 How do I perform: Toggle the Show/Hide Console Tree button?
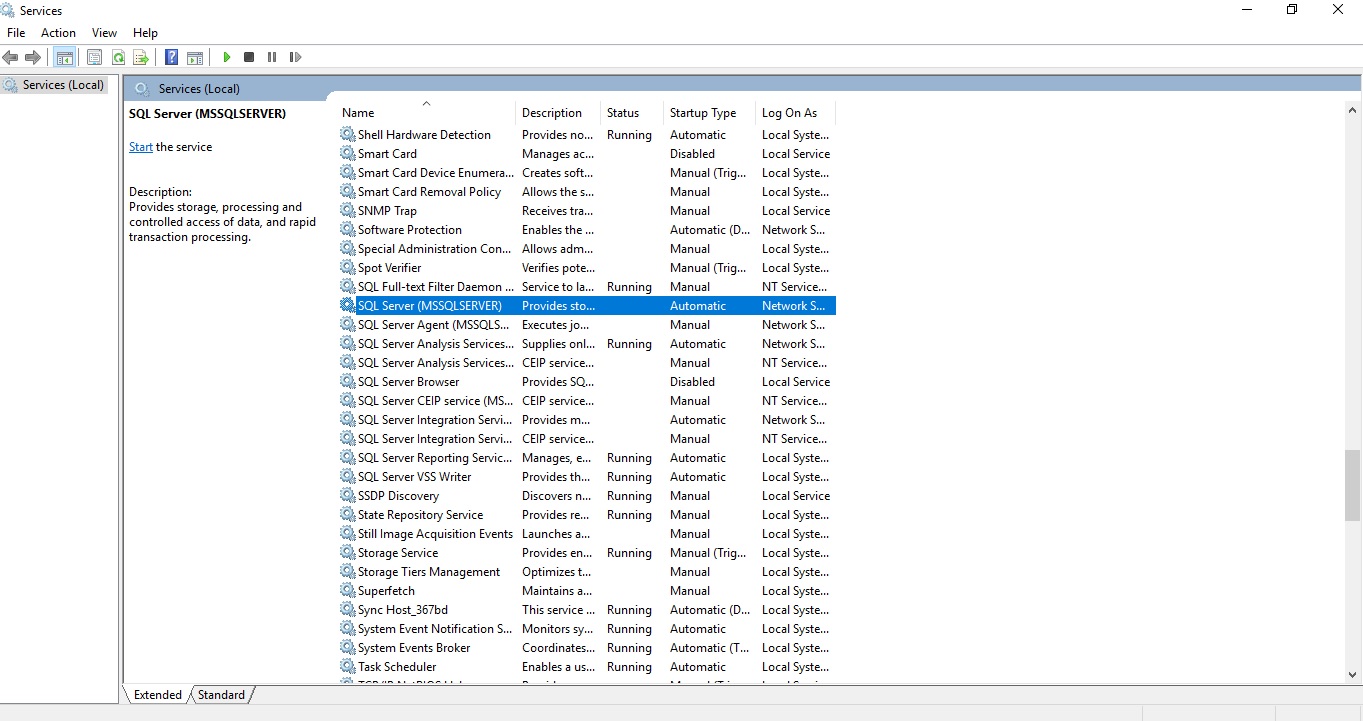(65, 57)
